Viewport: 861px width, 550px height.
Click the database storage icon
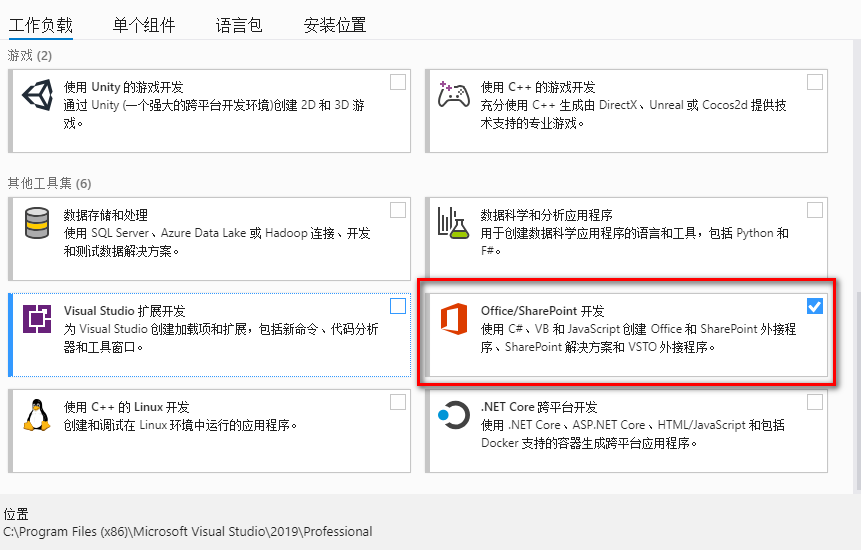coord(37,223)
